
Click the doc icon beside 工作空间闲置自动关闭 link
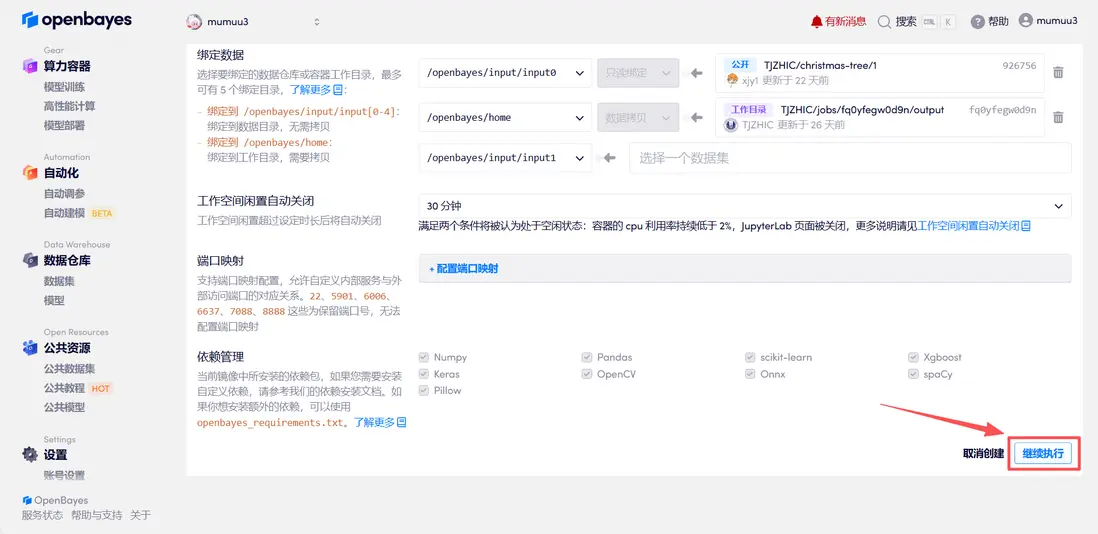point(1026,226)
